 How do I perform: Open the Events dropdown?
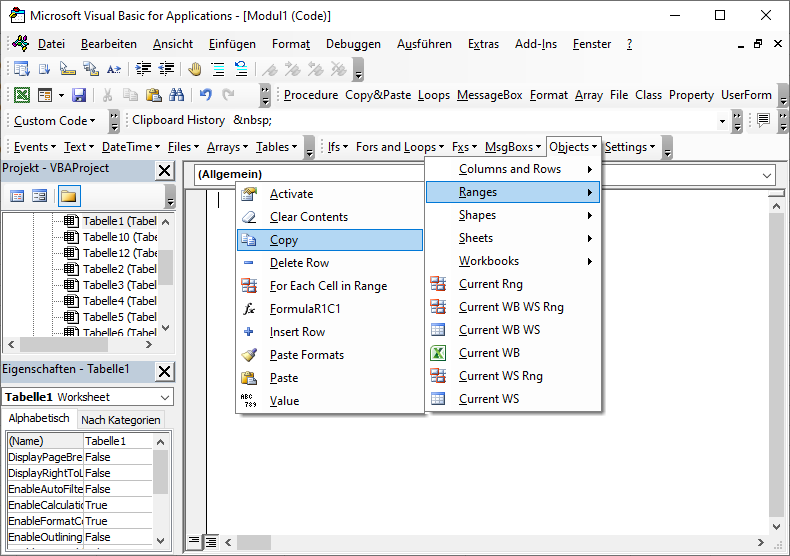click(34, 147)
